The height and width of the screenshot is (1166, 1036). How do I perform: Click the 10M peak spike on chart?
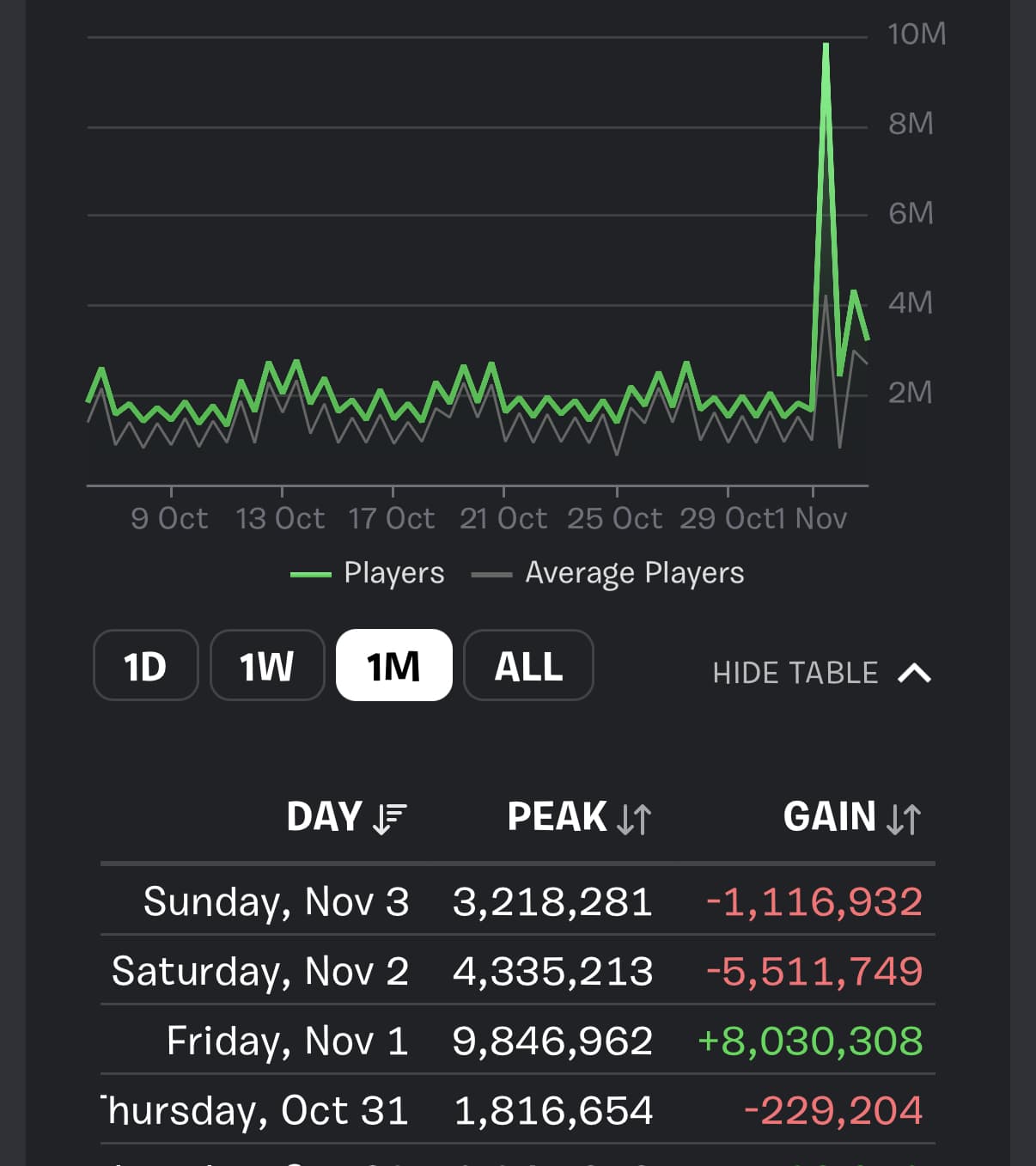click(x=826, y=47)
